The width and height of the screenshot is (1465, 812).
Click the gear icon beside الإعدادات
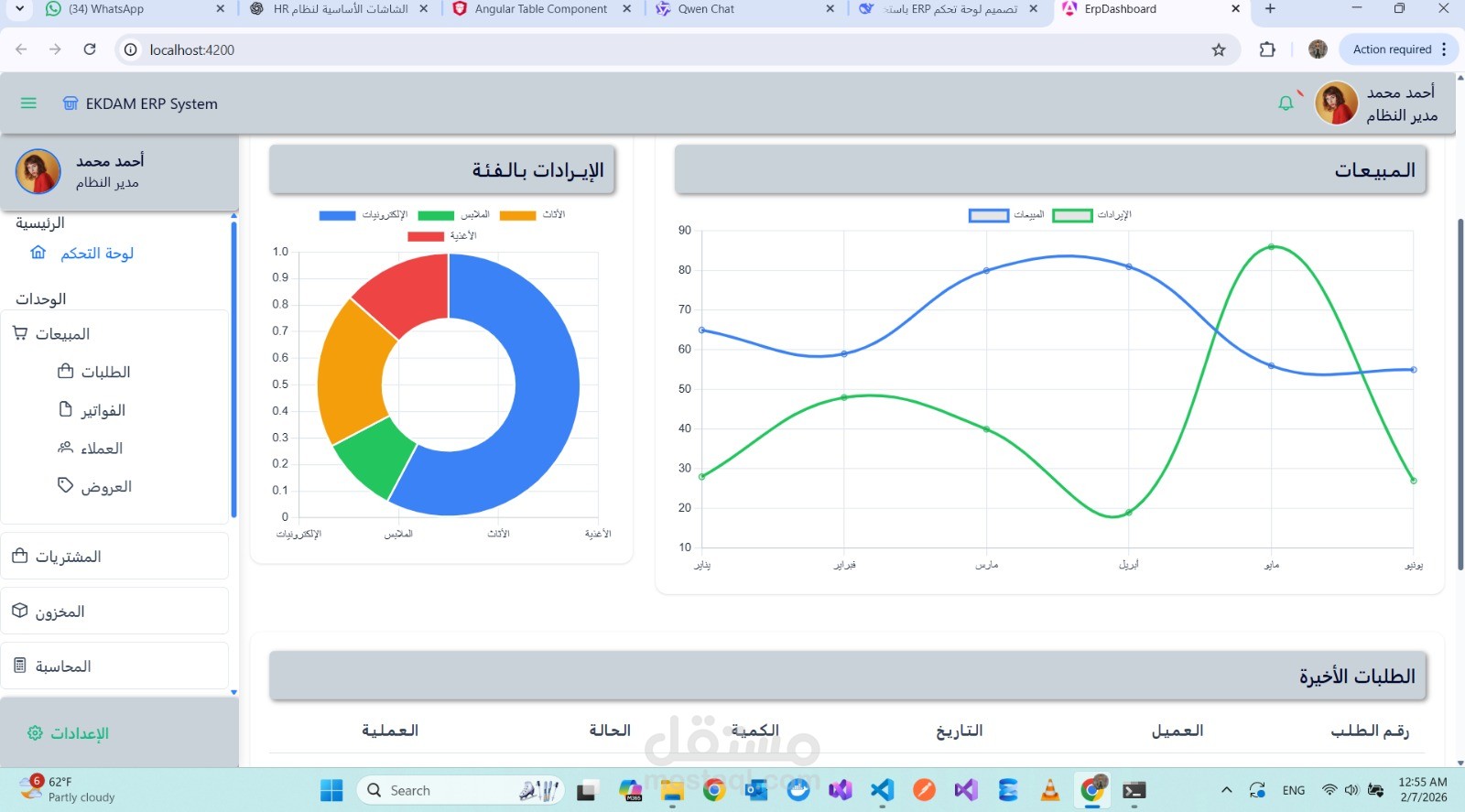[35, 733]
